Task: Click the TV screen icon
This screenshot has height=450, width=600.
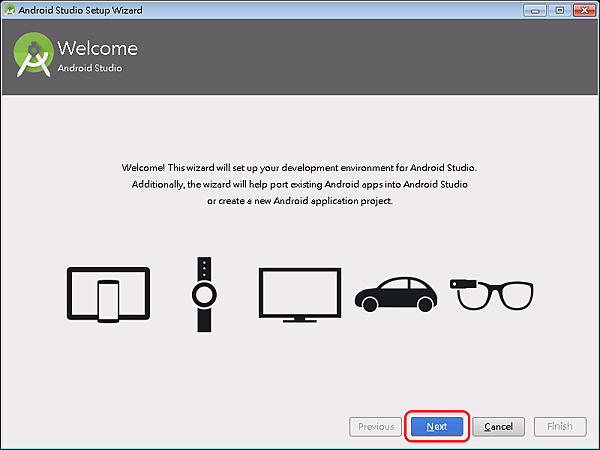Action: 300,295
